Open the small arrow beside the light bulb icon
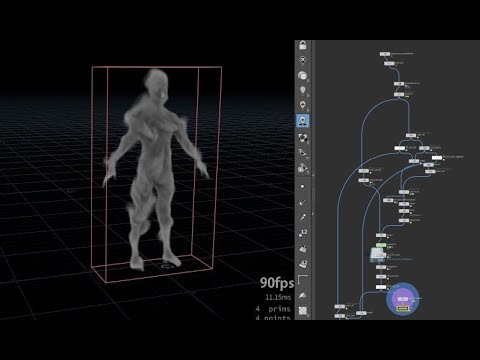 (308, 95)
